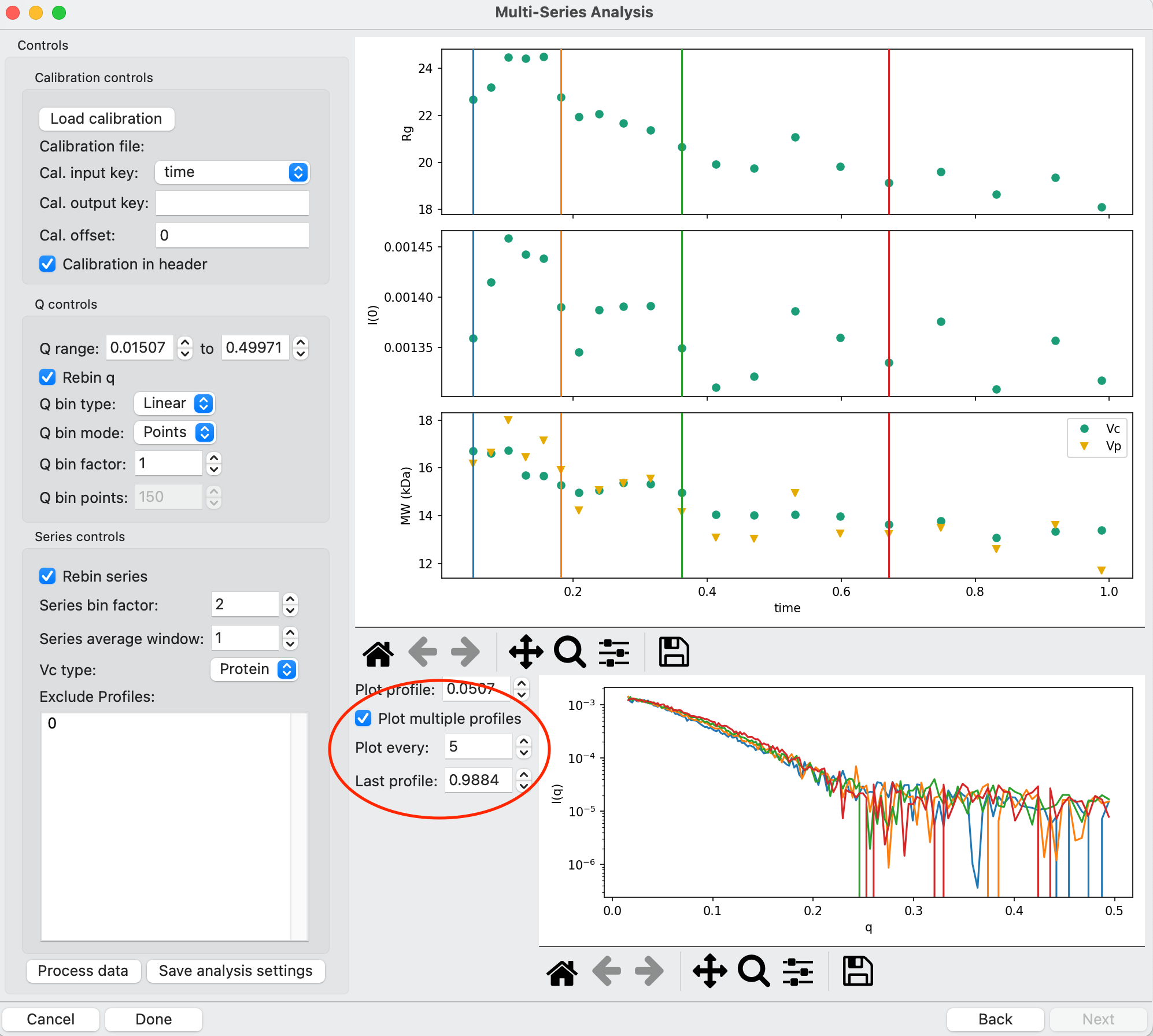This screenshot has height=1036, width=1153.
Task: Save the lower I(q) figure with the disk icon
Action: [x=858, y=972]
